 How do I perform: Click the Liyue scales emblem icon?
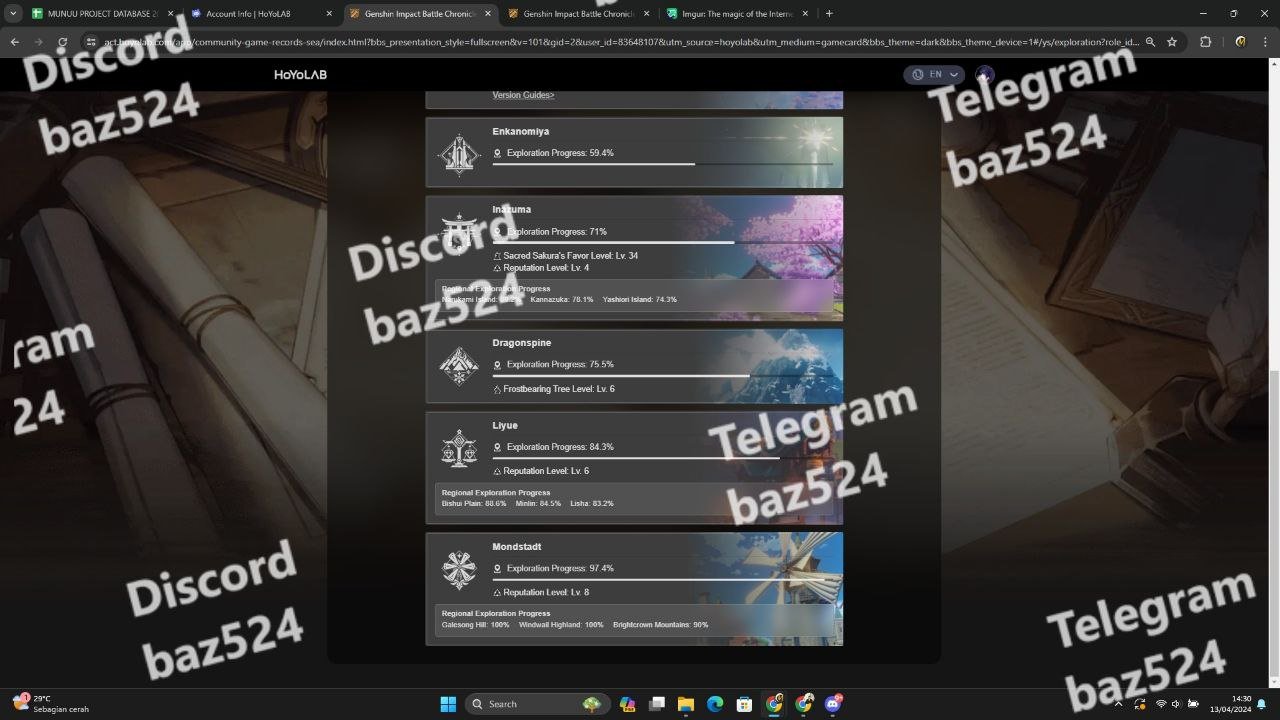(459, 449)
